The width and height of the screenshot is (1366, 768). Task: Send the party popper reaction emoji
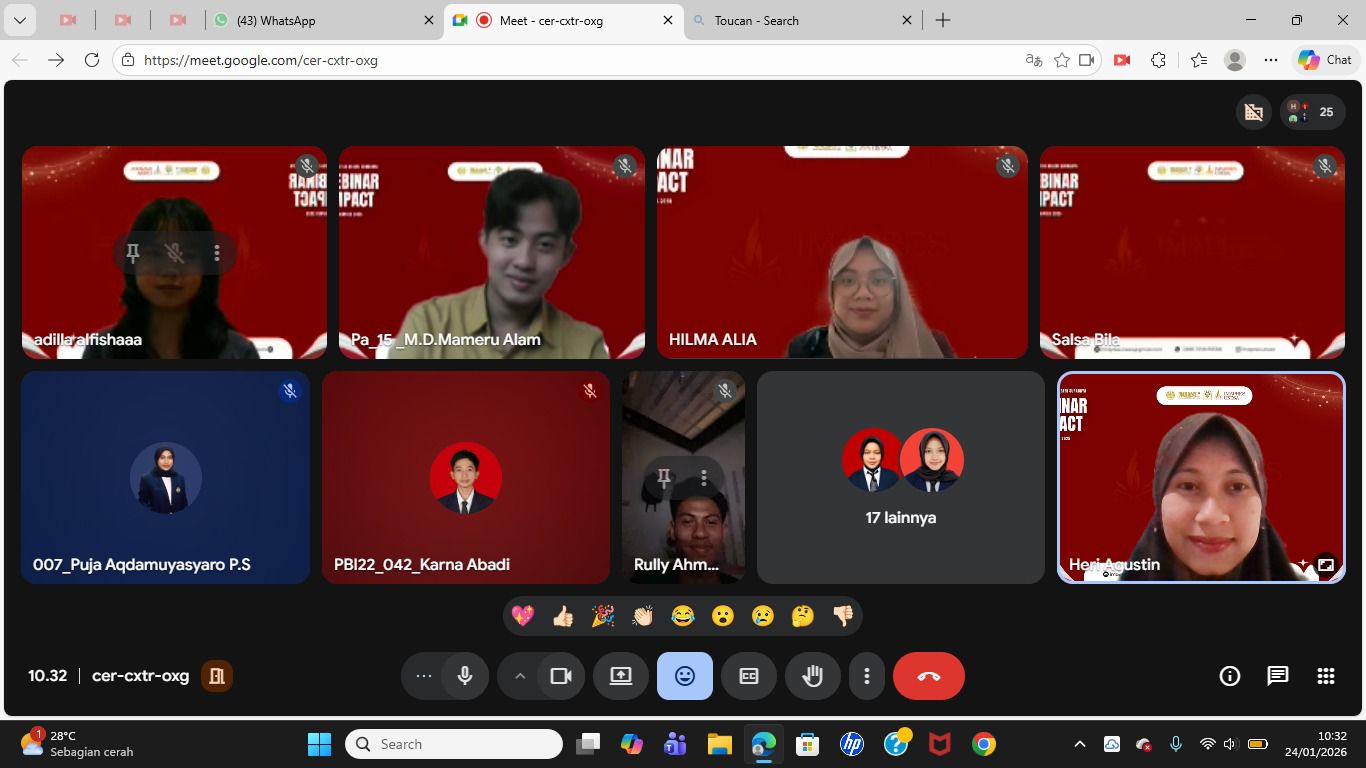pos(603,616)
